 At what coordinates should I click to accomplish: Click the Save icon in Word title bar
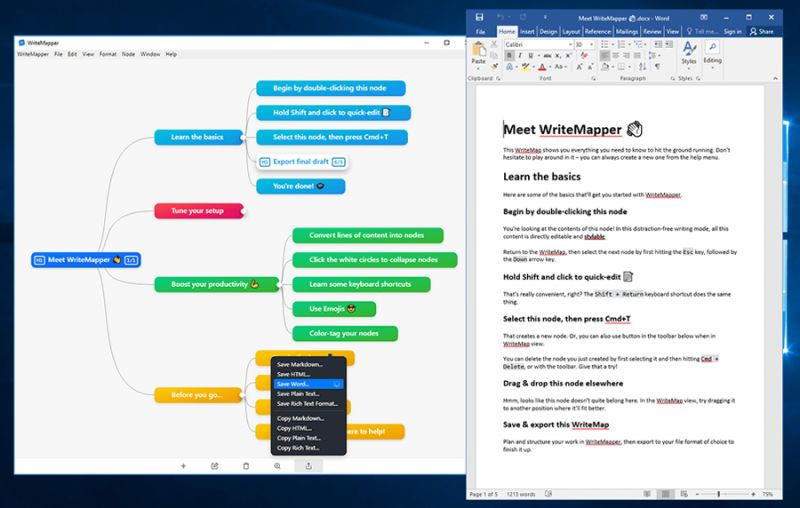click(479, 17)
